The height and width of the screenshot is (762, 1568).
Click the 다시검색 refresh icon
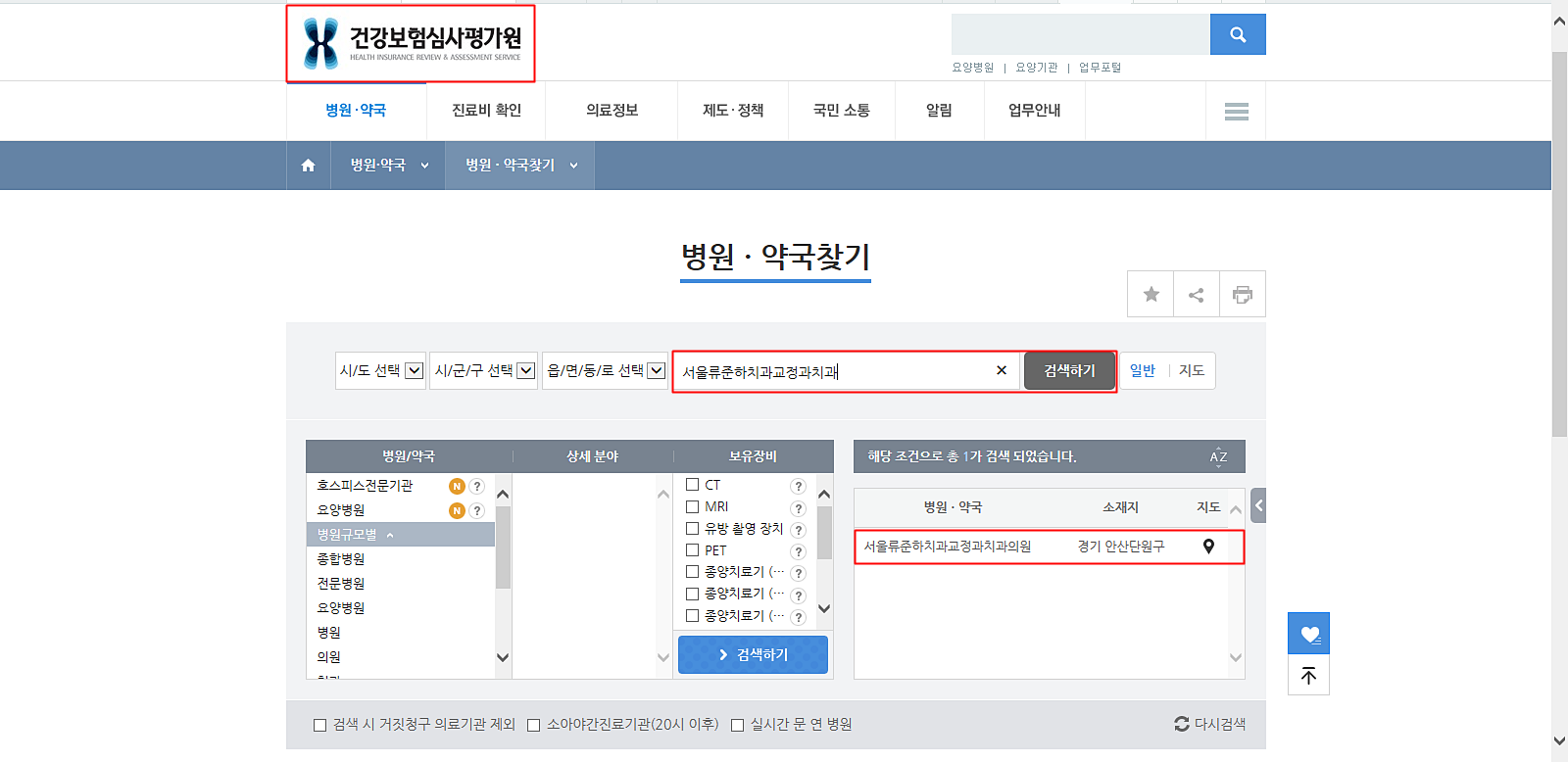[x=1182, y=724]
